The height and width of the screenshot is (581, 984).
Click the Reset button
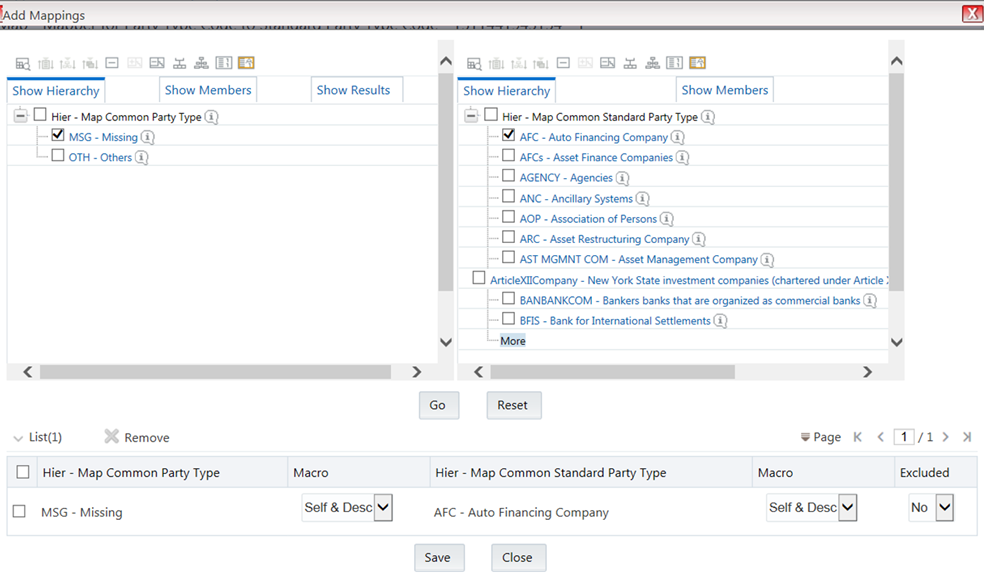click(x=513, y=405)
